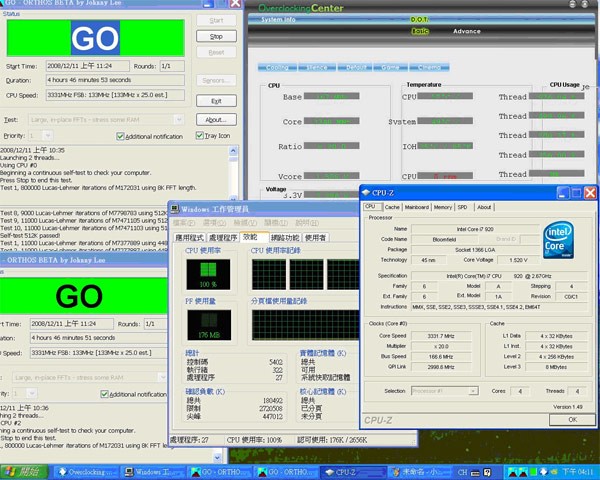Click Exit in the ORTHOS CPU #0 window

[216, 101]
